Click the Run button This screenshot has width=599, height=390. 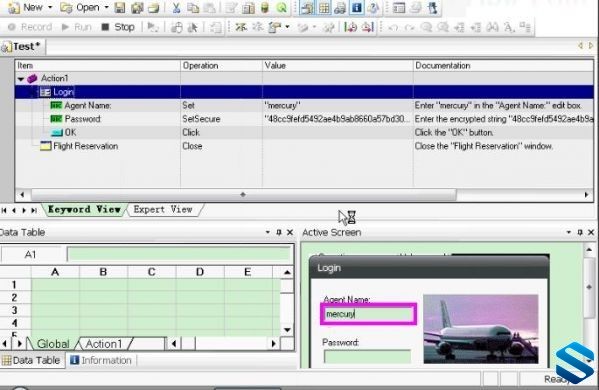77,27
